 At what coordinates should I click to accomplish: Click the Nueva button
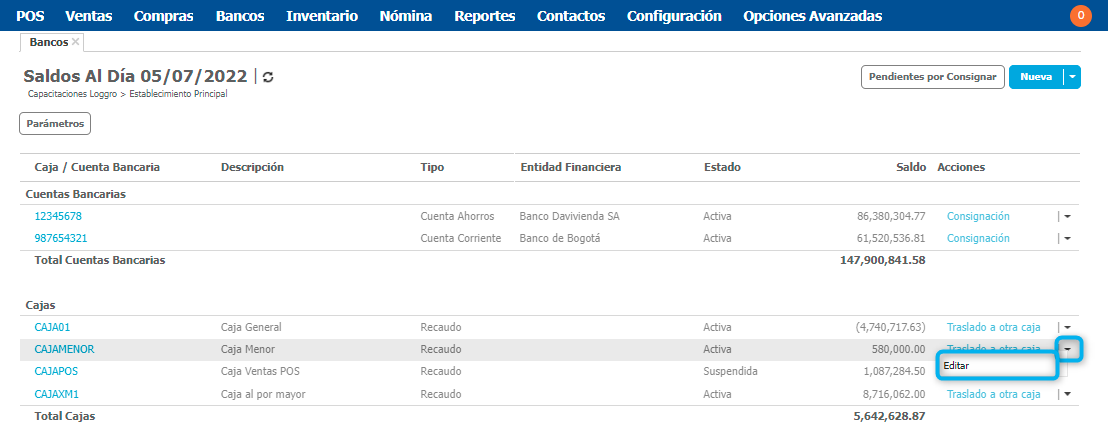tap(1035, 77)
